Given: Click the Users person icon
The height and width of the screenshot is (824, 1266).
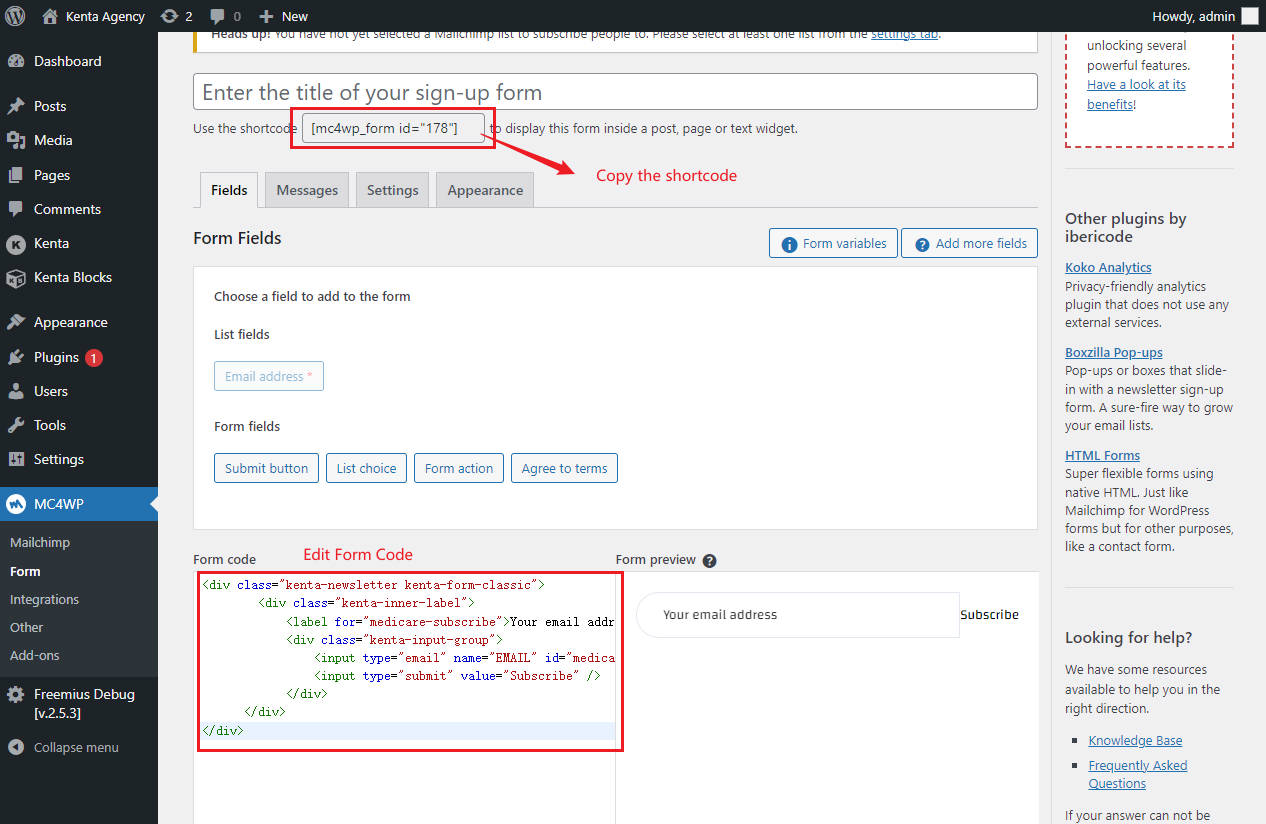Looking at the screenshot, I should [16, 391].
